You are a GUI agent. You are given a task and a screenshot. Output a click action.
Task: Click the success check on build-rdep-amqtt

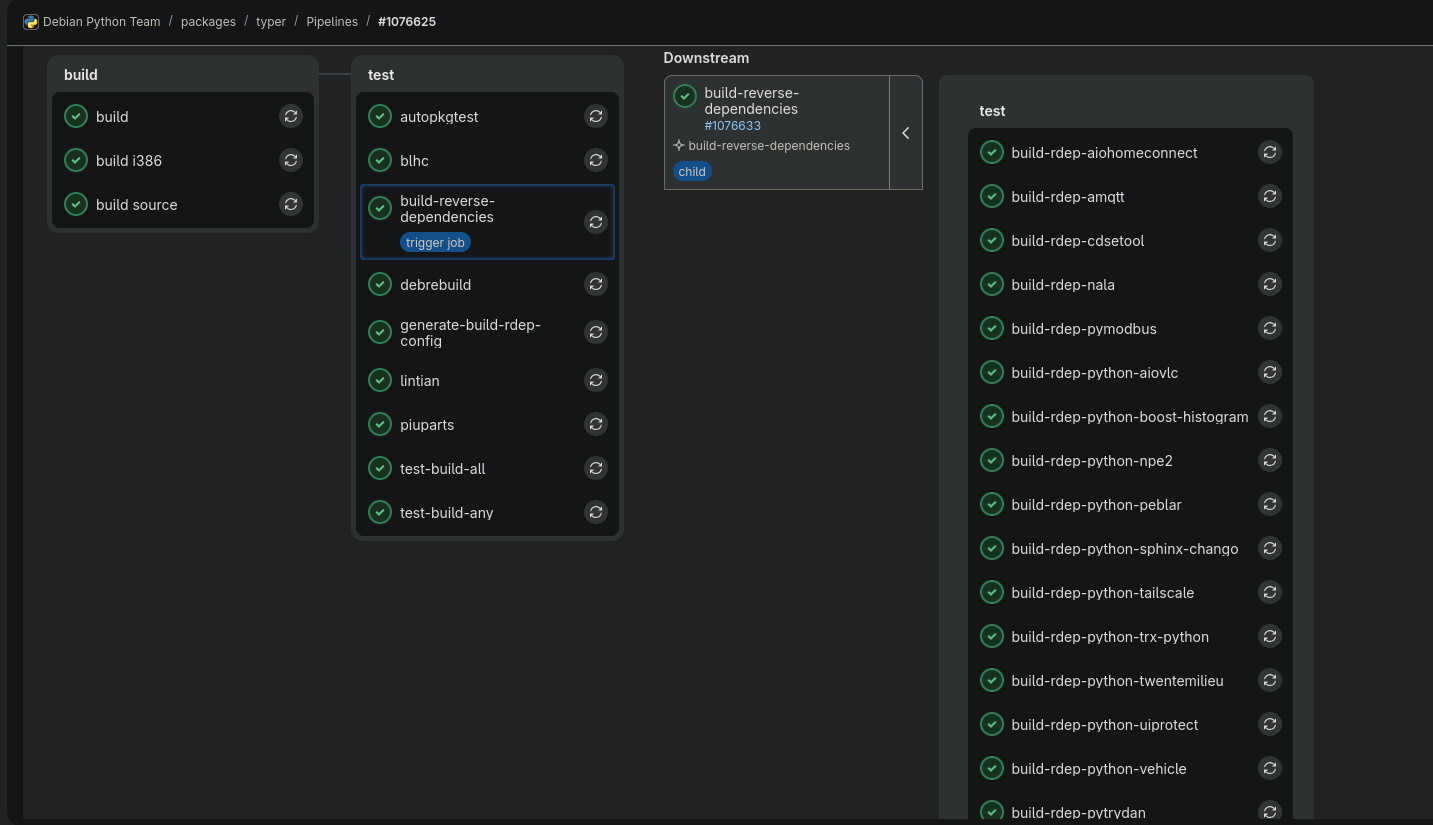click(992, 196)
